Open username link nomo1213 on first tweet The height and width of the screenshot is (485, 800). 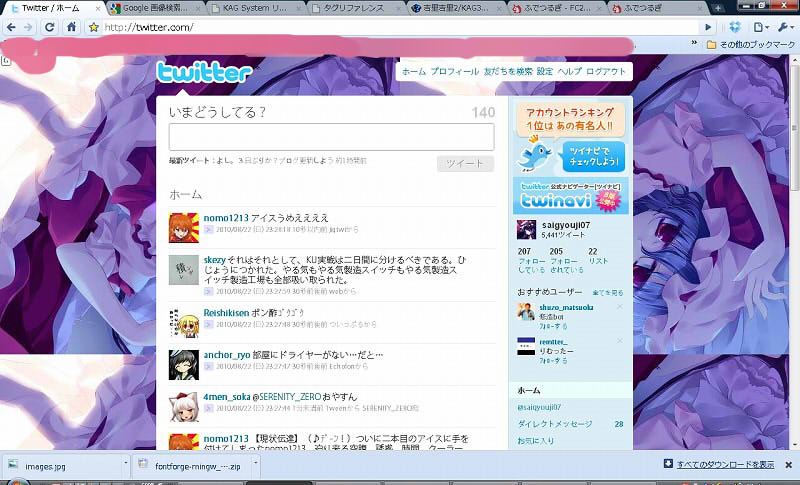pos(226,218)
